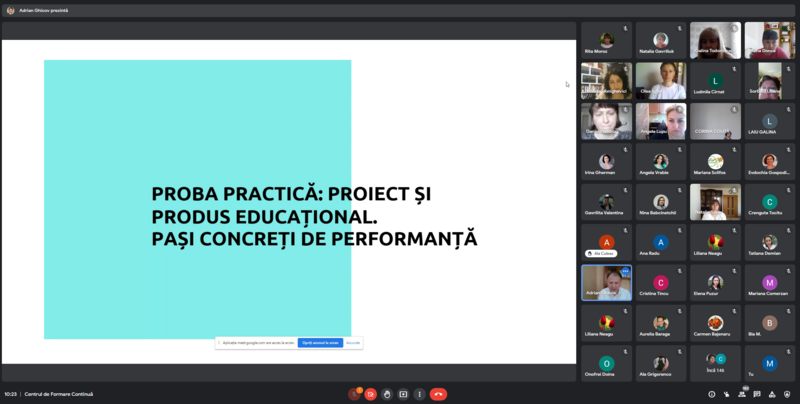This screenshot has height=404, width=800.
Task: Click Adrian Ghicov presenting label at top
Action: pos(45,10)
